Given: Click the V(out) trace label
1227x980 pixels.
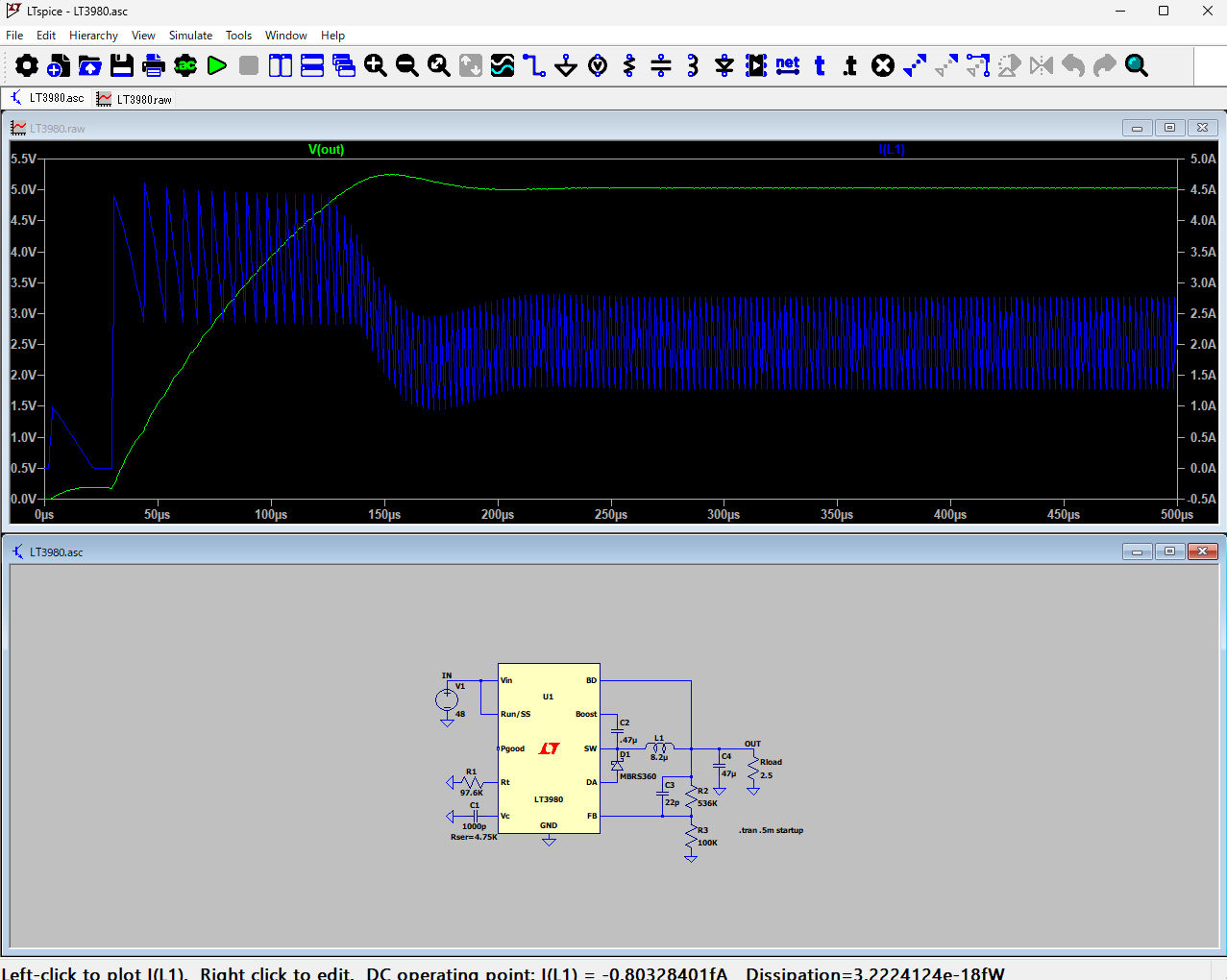Looking at the screenshot, I should [x=326, y=149].
